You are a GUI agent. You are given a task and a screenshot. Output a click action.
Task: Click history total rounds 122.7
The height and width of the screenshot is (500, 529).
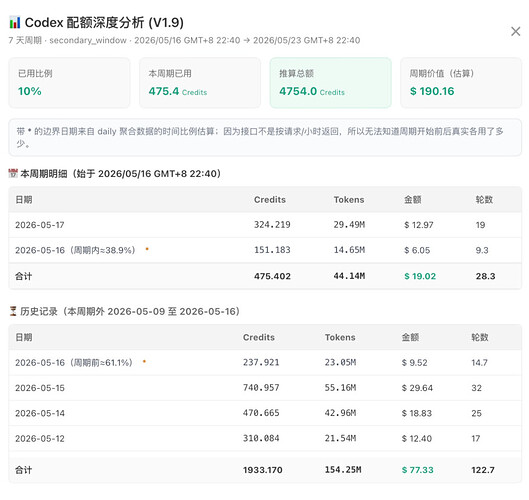483,470
